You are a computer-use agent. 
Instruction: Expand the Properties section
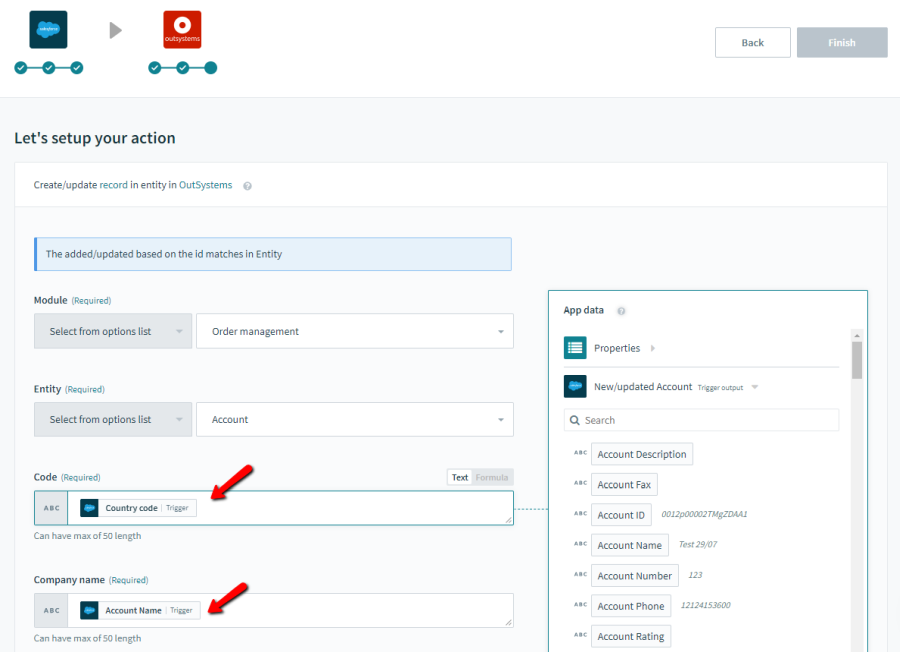(x=651, y=347)
